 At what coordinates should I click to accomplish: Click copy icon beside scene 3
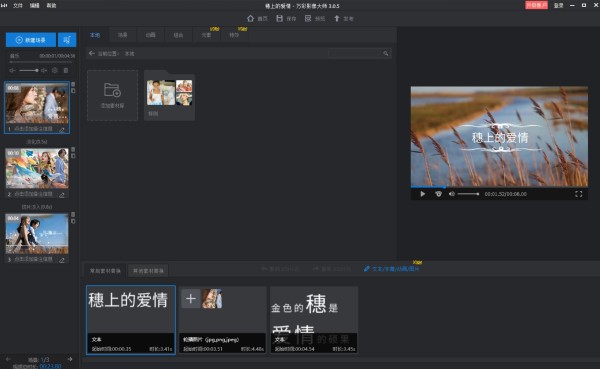tap(73, 221)
